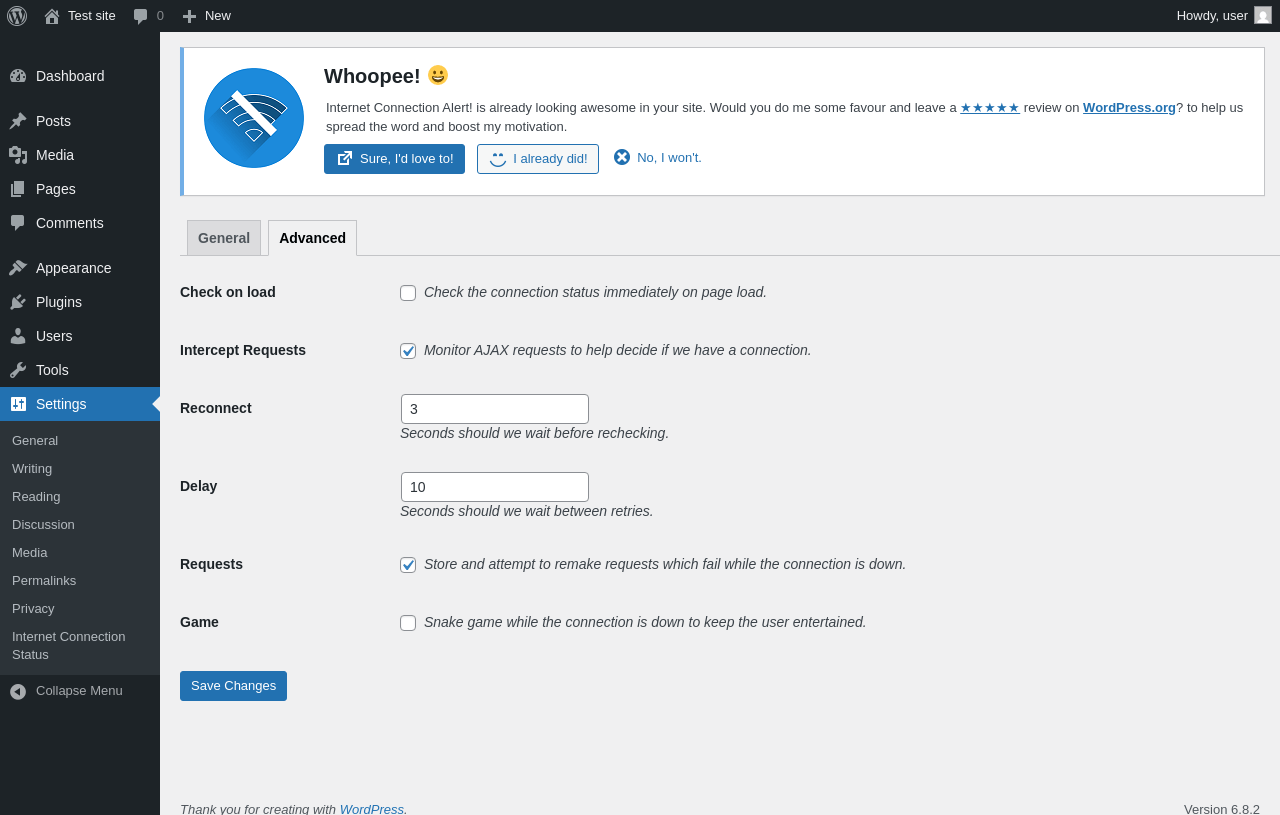Click the Howdy, user account text
The width and height of the screenshot is (1280, 815).
[x=1212, y=15]
